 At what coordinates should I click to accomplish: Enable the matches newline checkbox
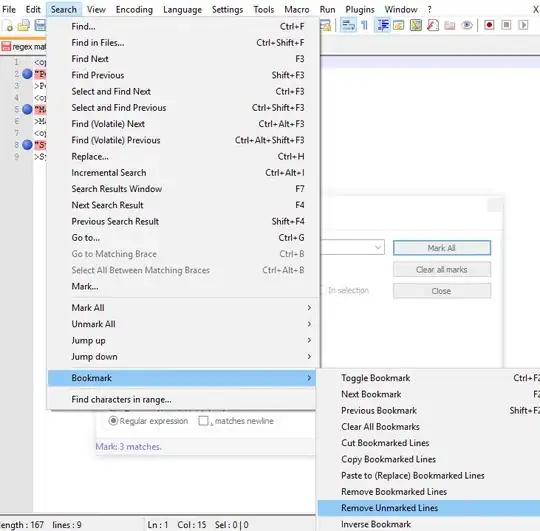tap(203, 421)
